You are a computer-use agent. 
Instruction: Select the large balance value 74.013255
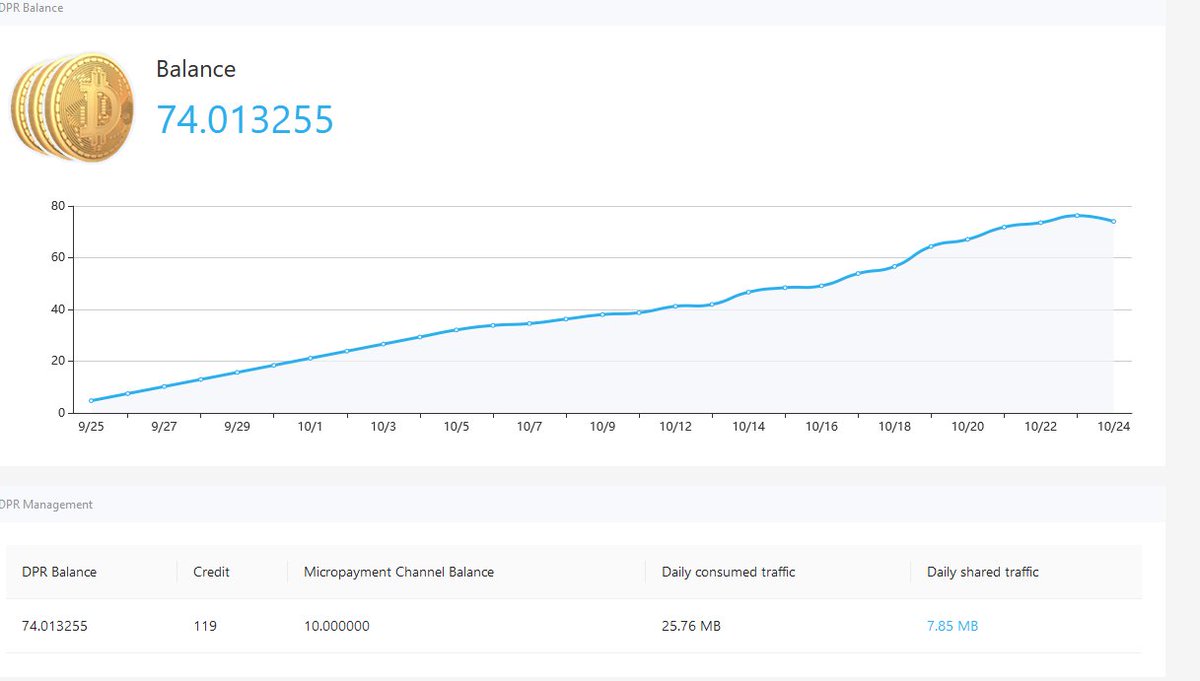pyautogui.click(x=245, y=119)
